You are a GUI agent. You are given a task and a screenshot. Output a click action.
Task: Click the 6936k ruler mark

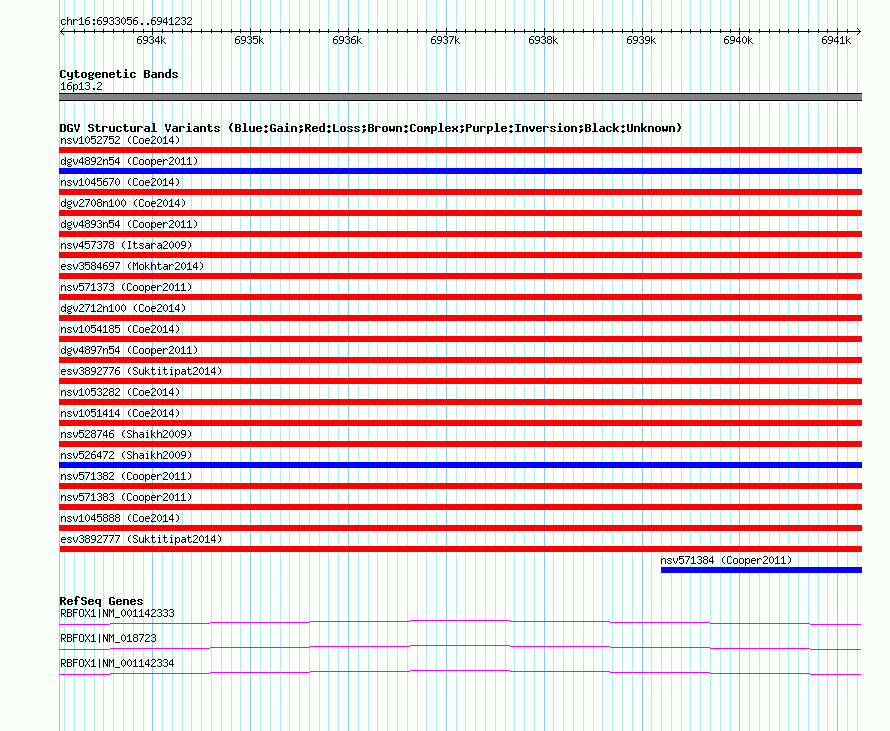click(x=347, y=40)
